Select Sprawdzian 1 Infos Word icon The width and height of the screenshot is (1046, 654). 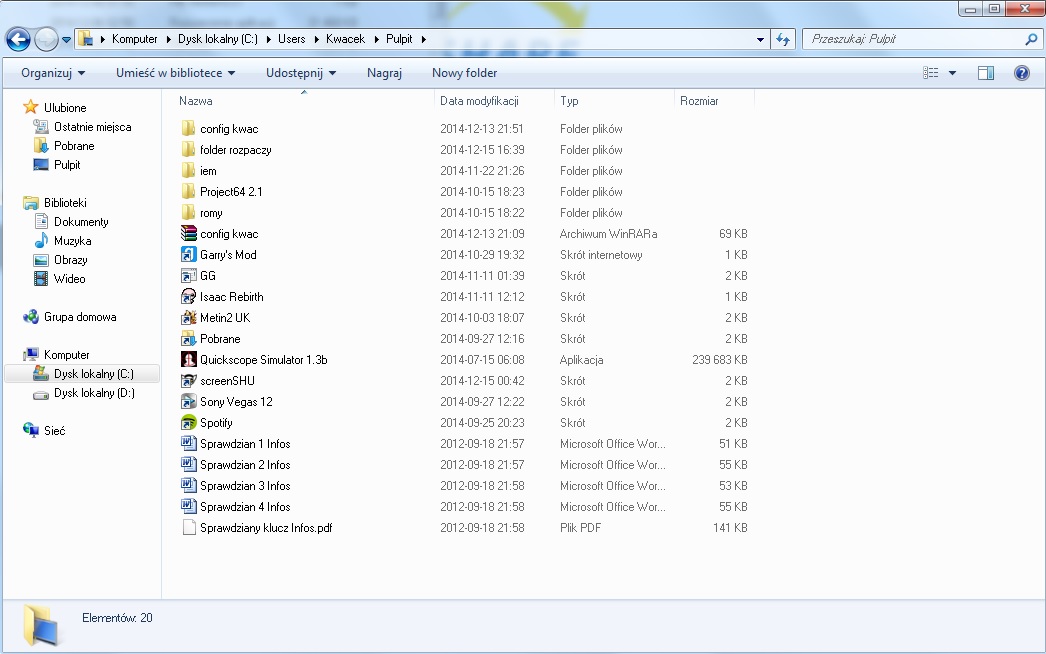tap(189, 443)
